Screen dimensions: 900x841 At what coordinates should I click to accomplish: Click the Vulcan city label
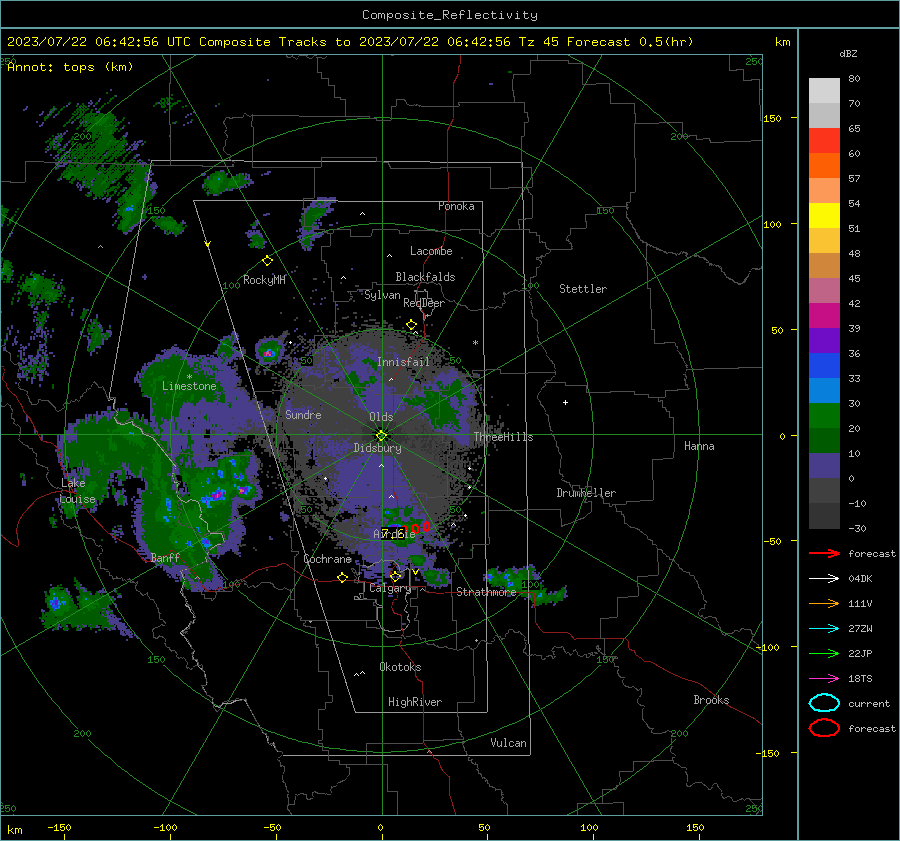pyautogui.click(x=508, y=743)
